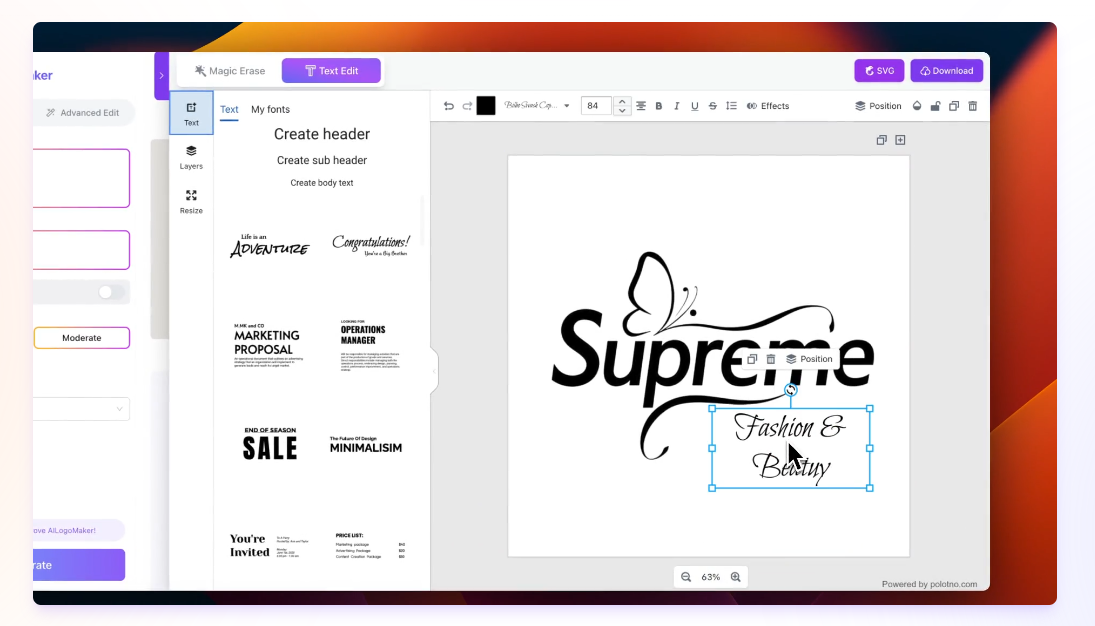Add a sub header text
1095x626 pixels.
(x=322, y=160)
